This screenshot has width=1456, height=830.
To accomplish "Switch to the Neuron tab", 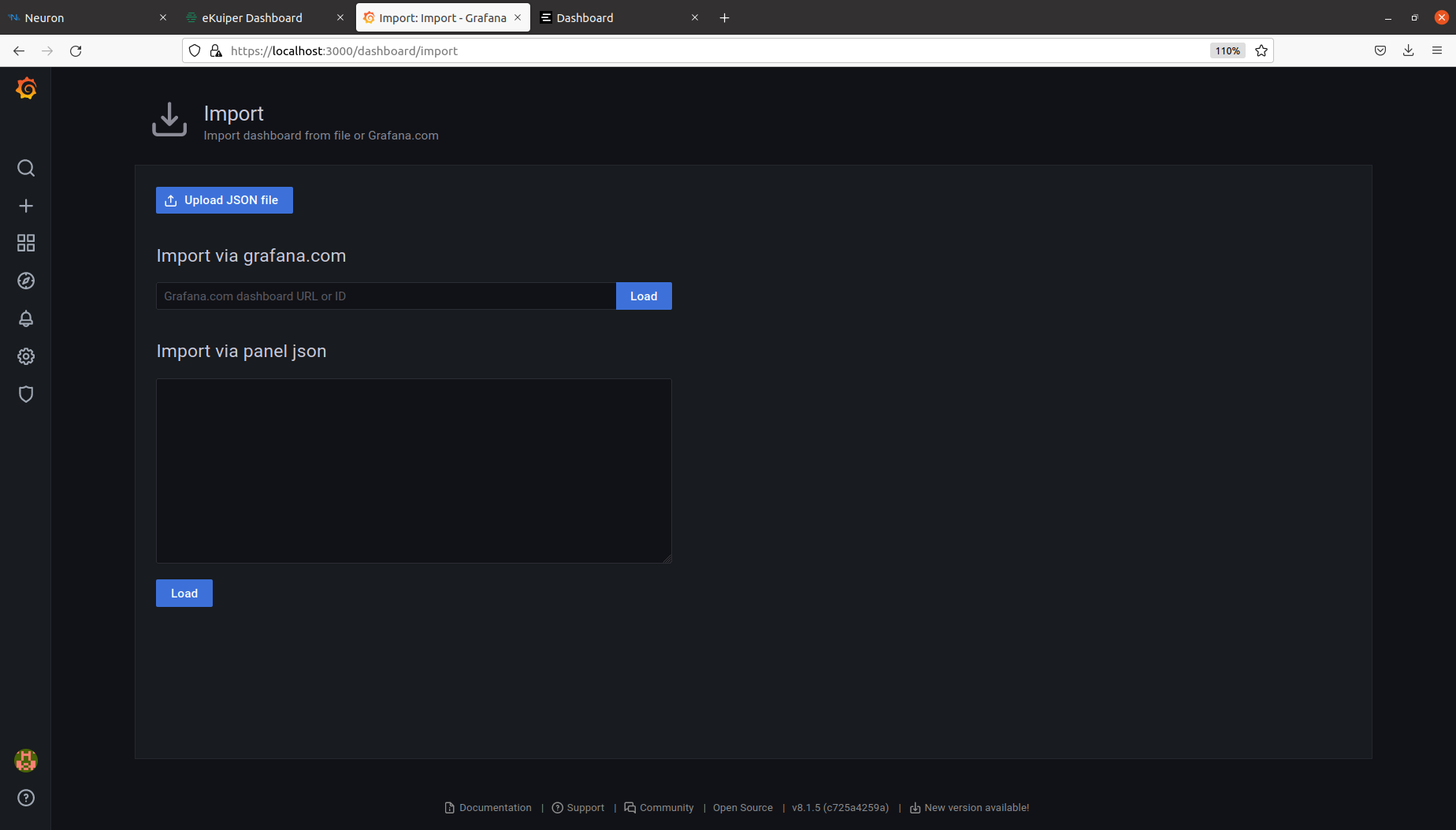I will tap(87, 17).
